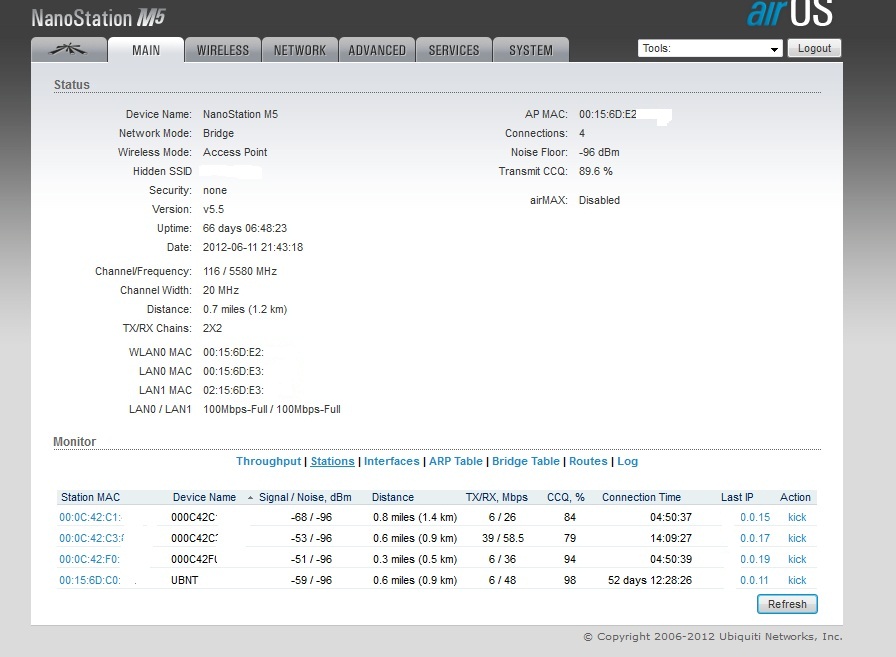Open station MAC 00:0C:42:F0 link
The image size is (896, 657).
pyautogui.click(x=90, y=559)
